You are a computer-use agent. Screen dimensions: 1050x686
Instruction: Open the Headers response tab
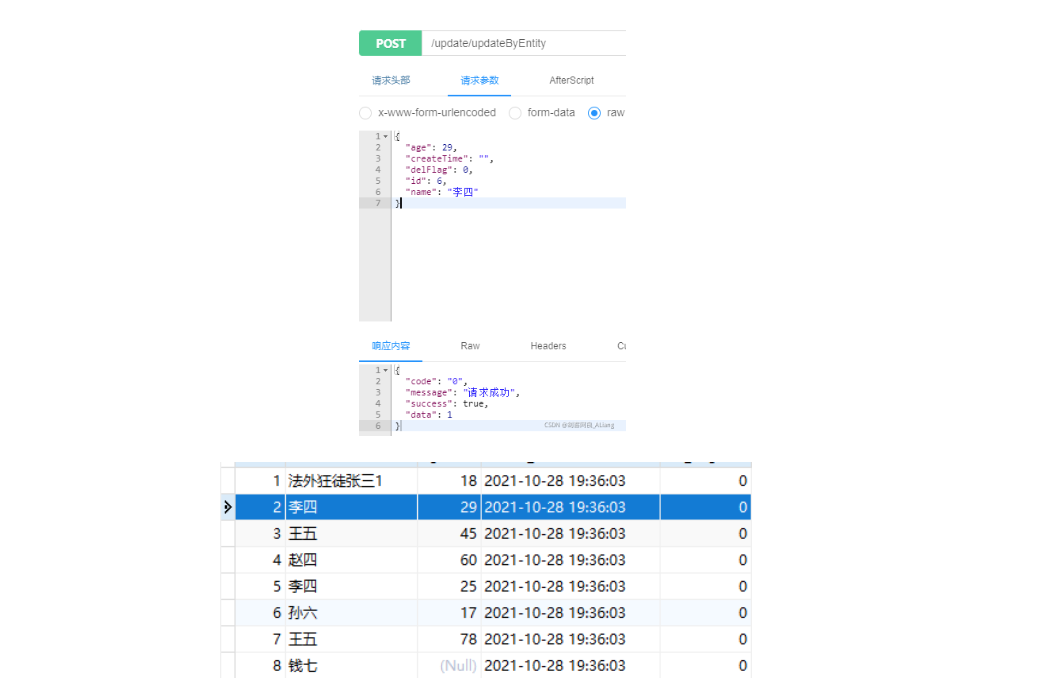pyautogui.click(x=548, y=345)
